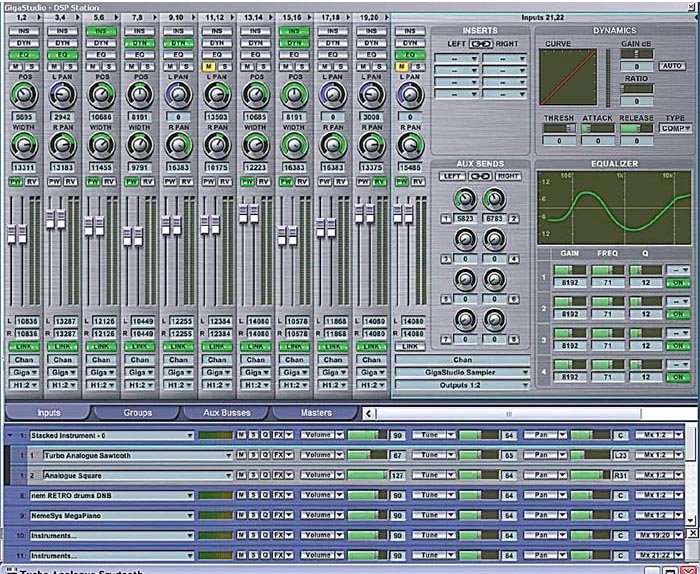
Task: Click the Volume slider on Analogue Square row
Action: click(x=367, y=475)
